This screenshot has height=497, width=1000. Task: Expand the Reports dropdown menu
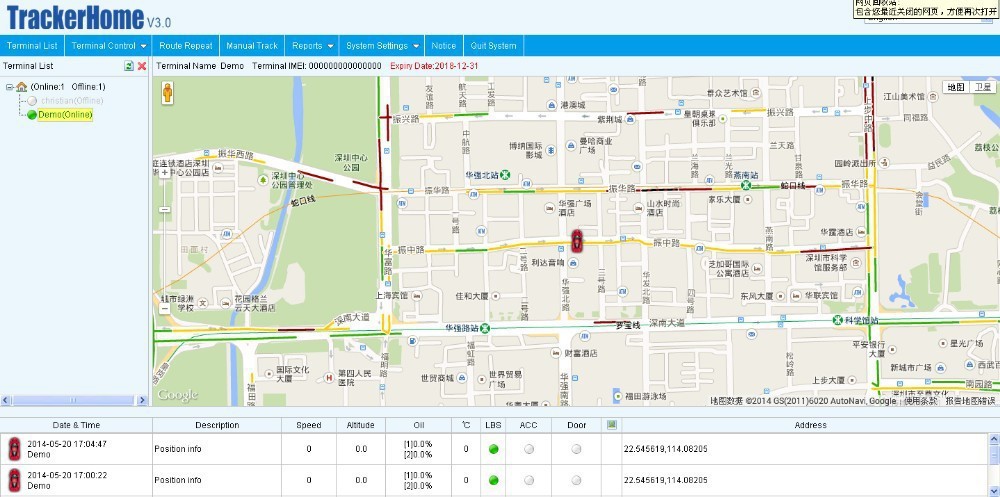pyautogui.click(x=312, y=46)
